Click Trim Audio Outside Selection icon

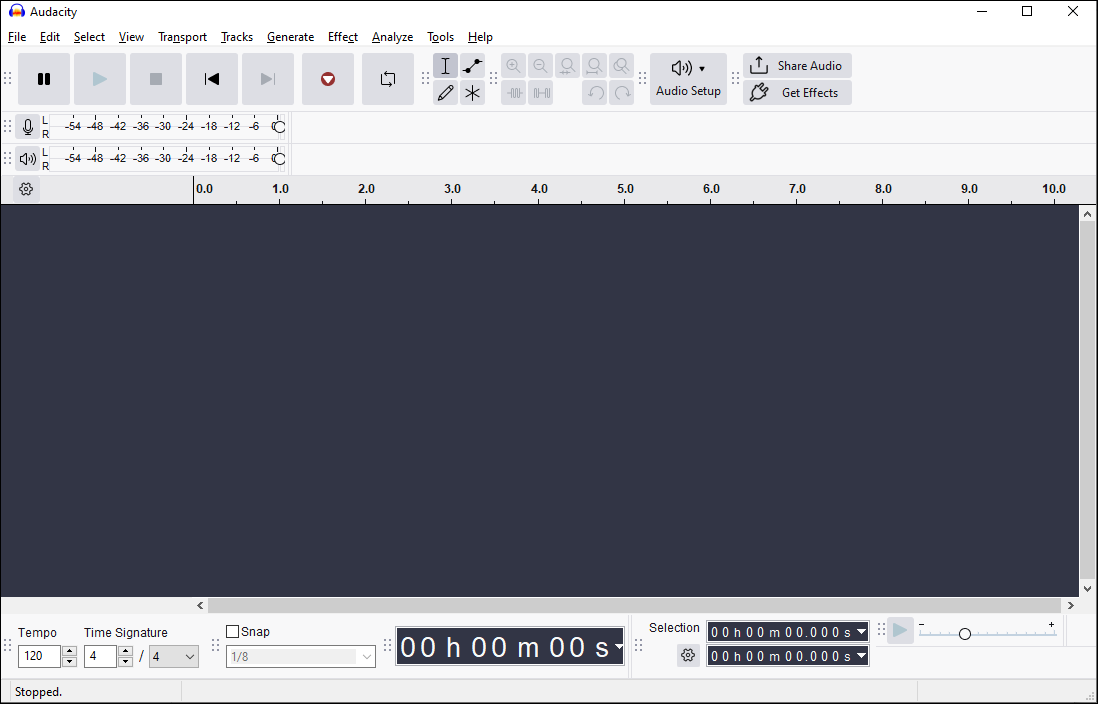[x=513, y=92]
